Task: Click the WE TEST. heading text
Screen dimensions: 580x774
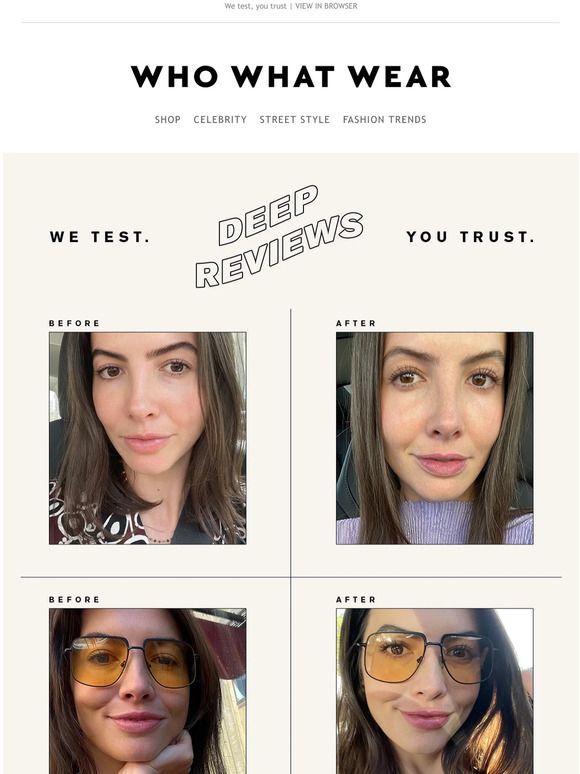Action: tap(100, 237)
